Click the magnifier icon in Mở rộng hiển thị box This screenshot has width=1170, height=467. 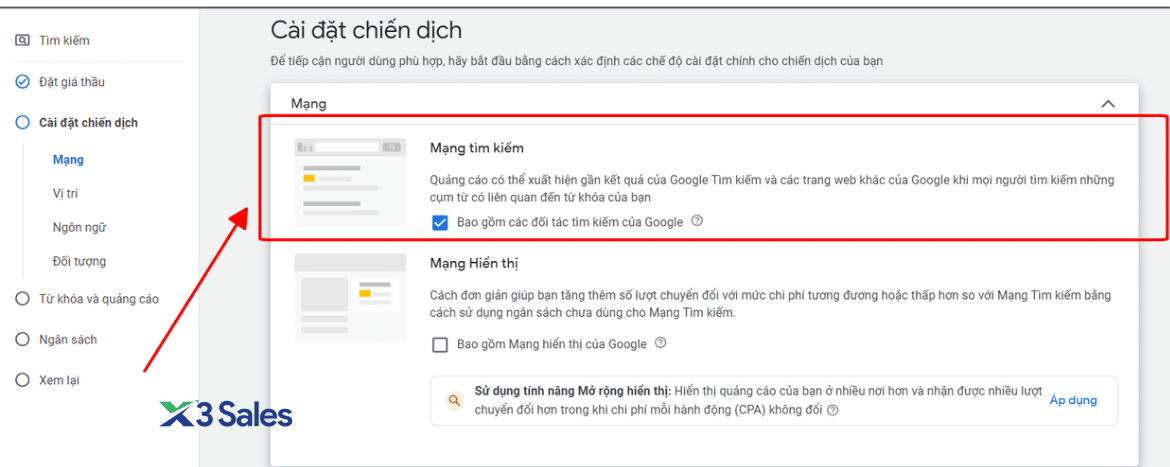452,401
